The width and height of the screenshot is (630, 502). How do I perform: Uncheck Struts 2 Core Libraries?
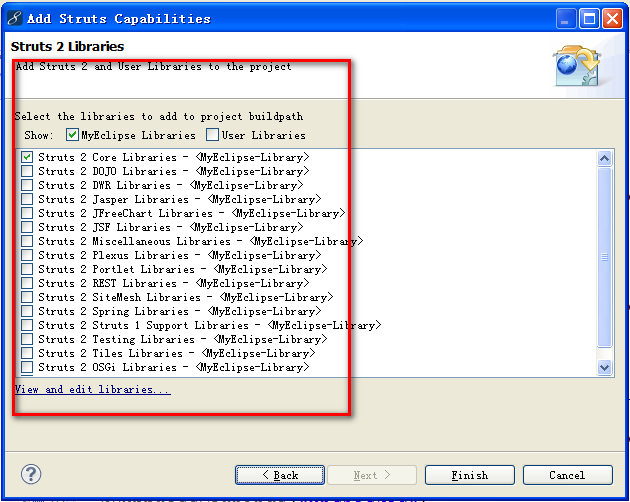27,157
